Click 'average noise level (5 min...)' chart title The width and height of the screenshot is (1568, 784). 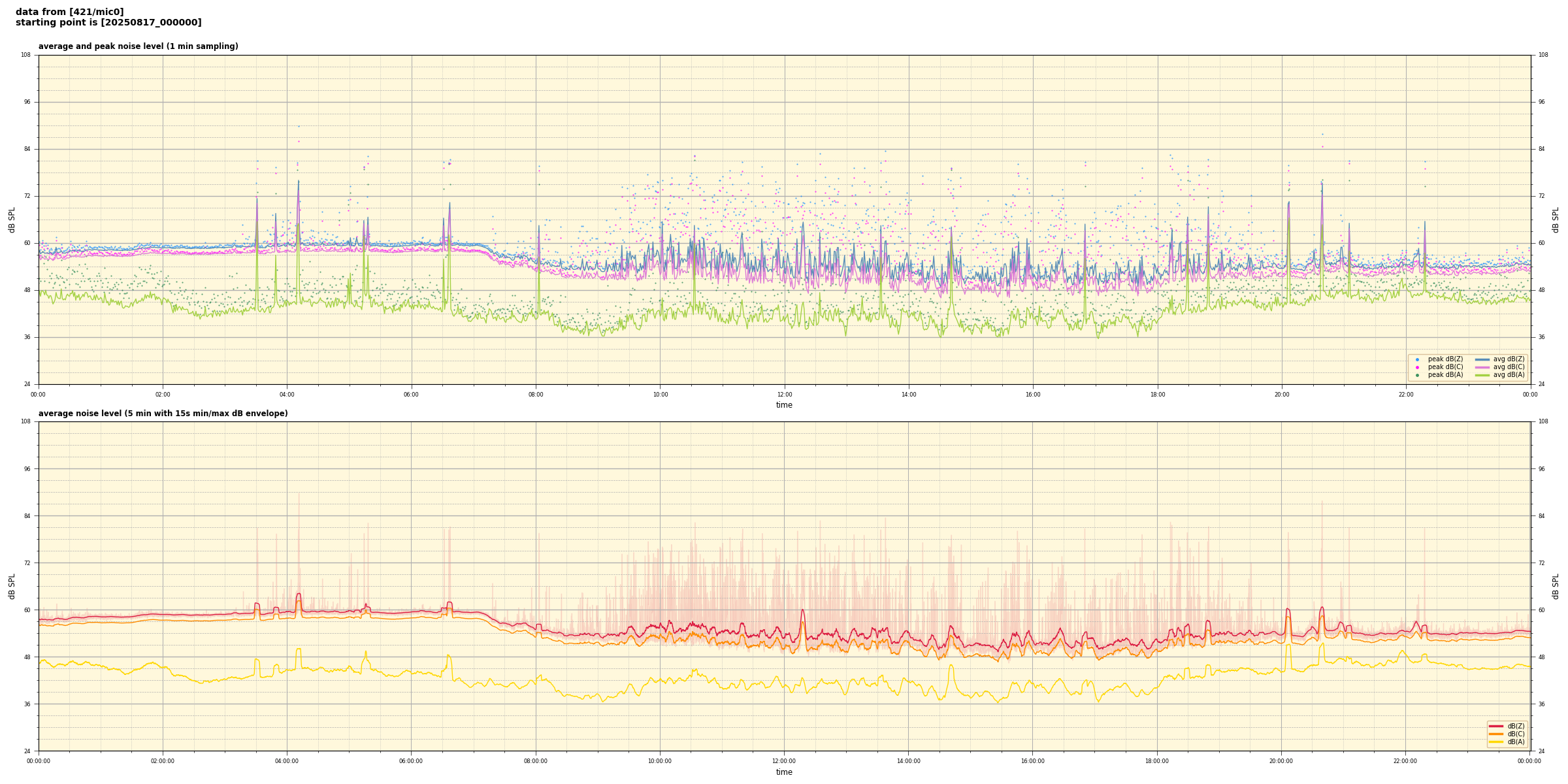tap(163, 414)
